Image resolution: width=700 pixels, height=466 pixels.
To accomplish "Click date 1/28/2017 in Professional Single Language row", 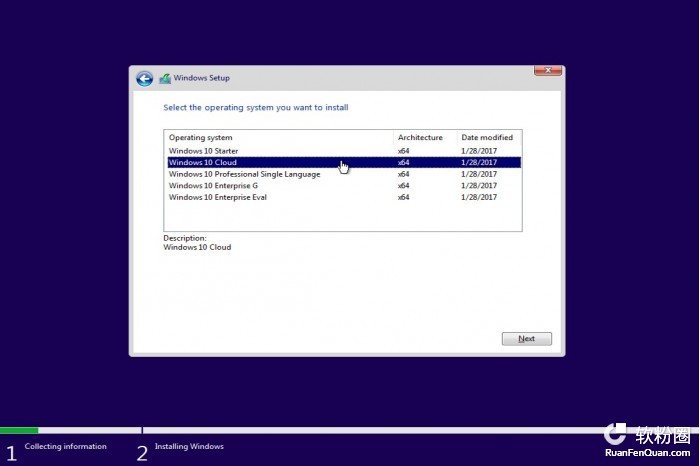I will pyautogui.click(x=479, y=174).
